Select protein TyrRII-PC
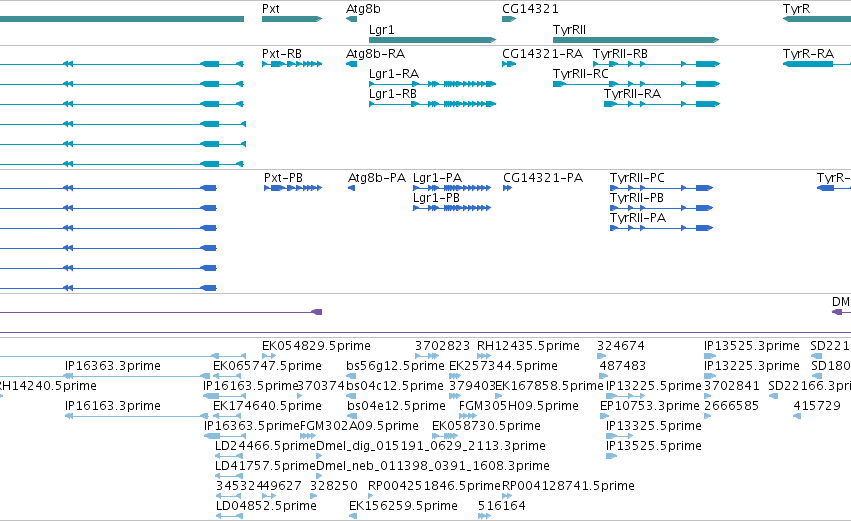The image size is (851, 521). click(x=637, y=179)
